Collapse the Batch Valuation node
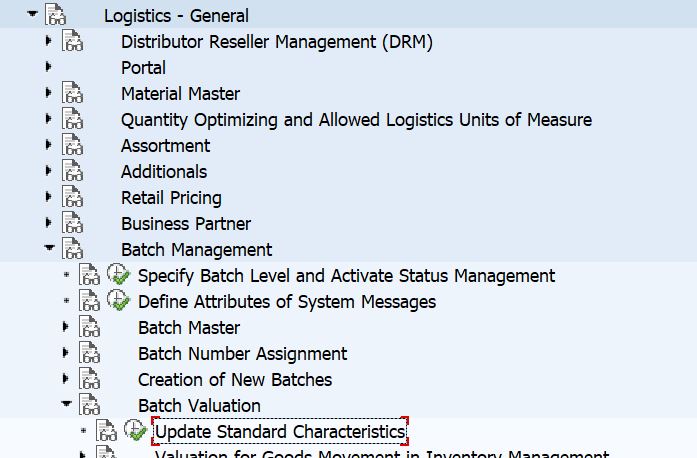 pos(66,404)
